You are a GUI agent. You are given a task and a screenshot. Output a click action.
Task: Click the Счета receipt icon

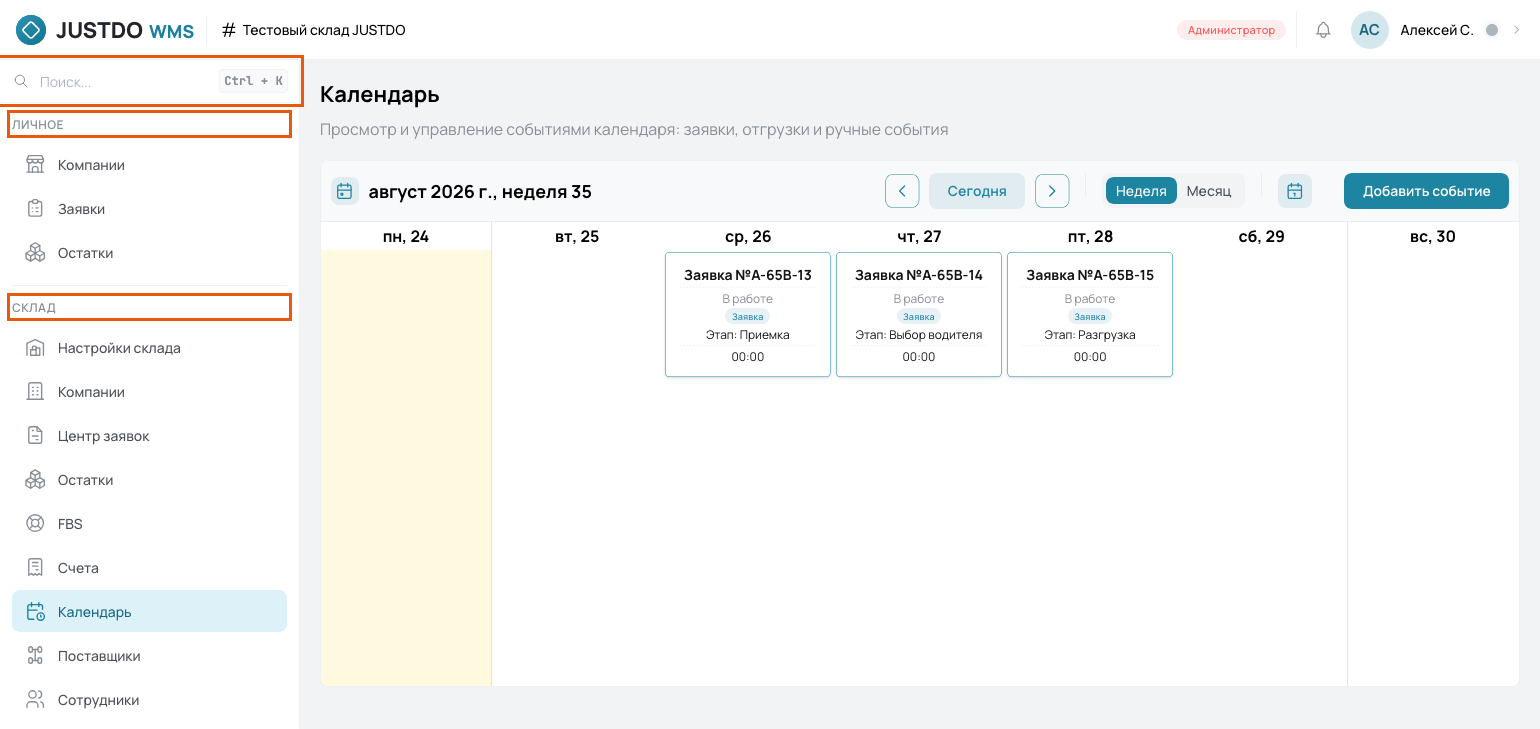[35, 568]
